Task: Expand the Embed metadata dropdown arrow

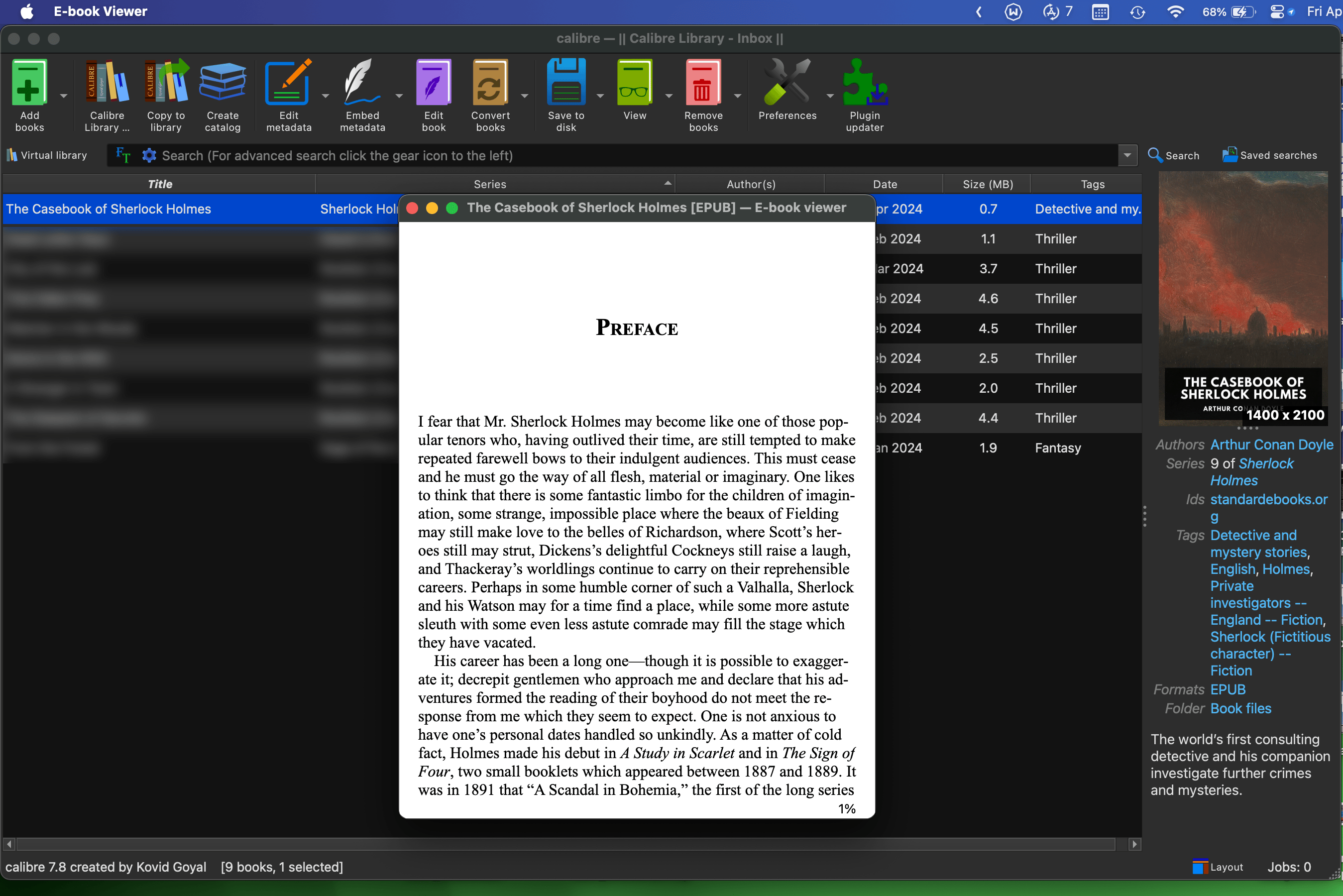Action: coord(399,96)
